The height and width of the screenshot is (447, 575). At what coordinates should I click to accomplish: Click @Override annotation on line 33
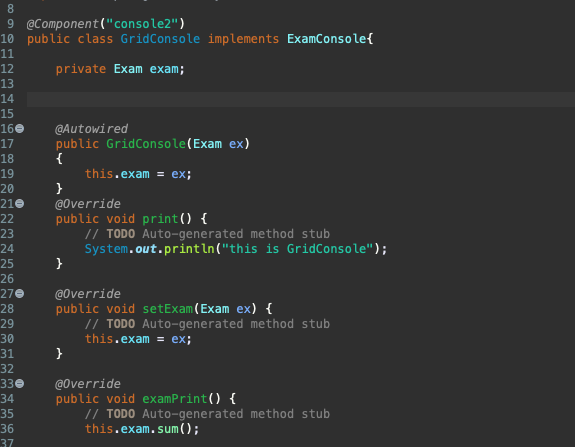click(88, 384)
